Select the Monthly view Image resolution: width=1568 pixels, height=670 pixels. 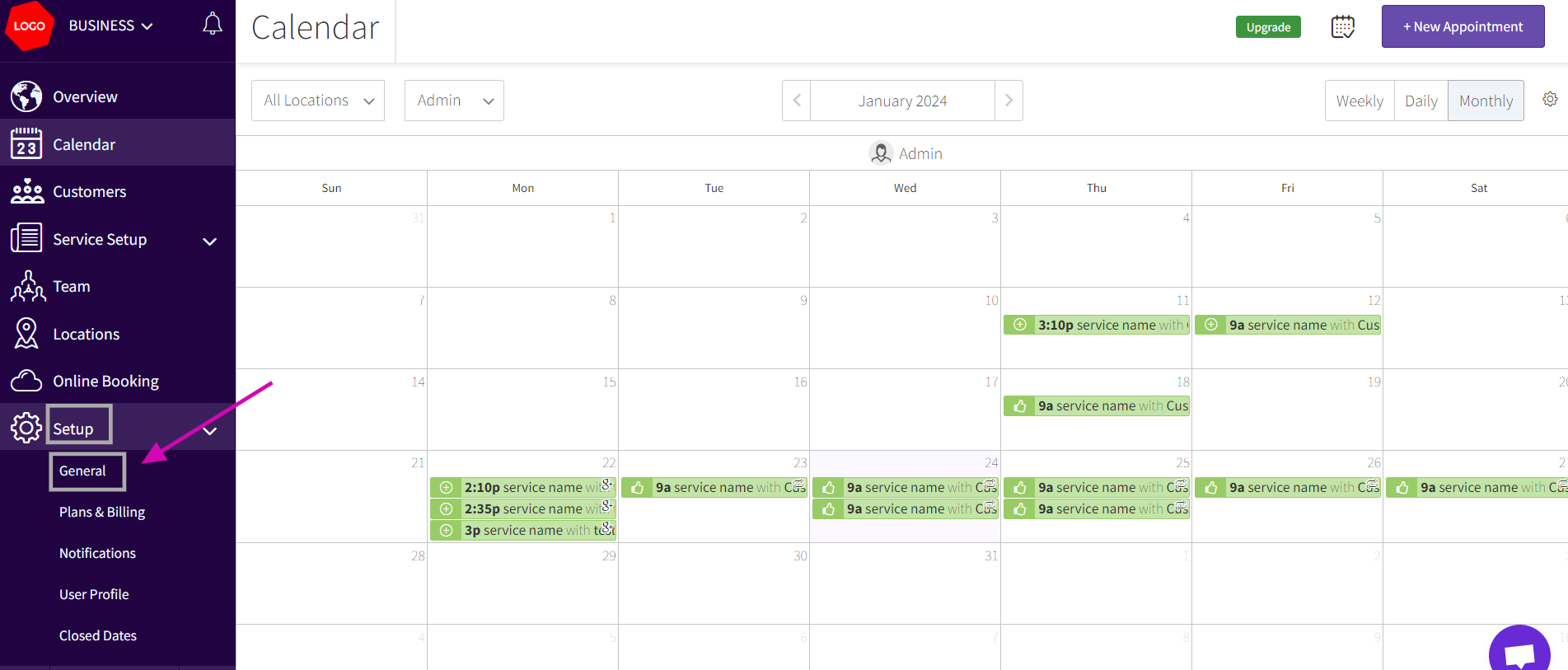[1486, 101]
